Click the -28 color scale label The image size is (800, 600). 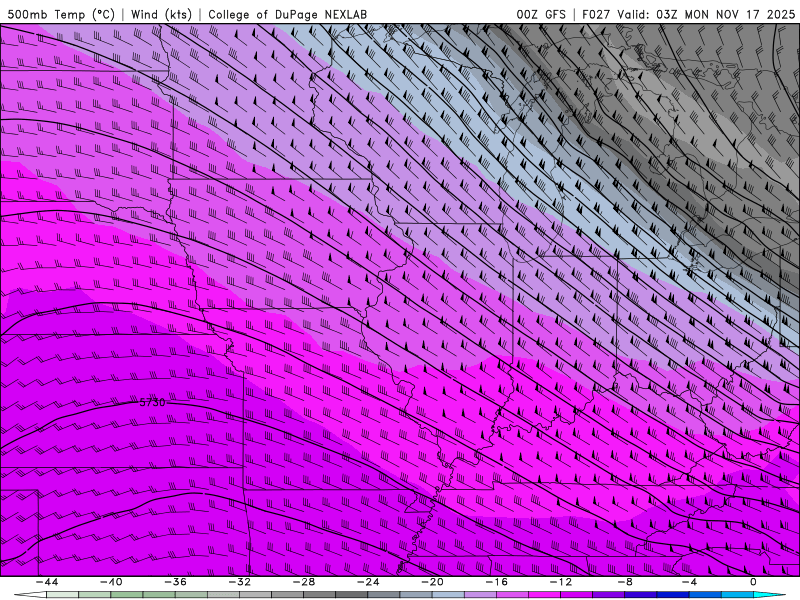pos(304,582)
